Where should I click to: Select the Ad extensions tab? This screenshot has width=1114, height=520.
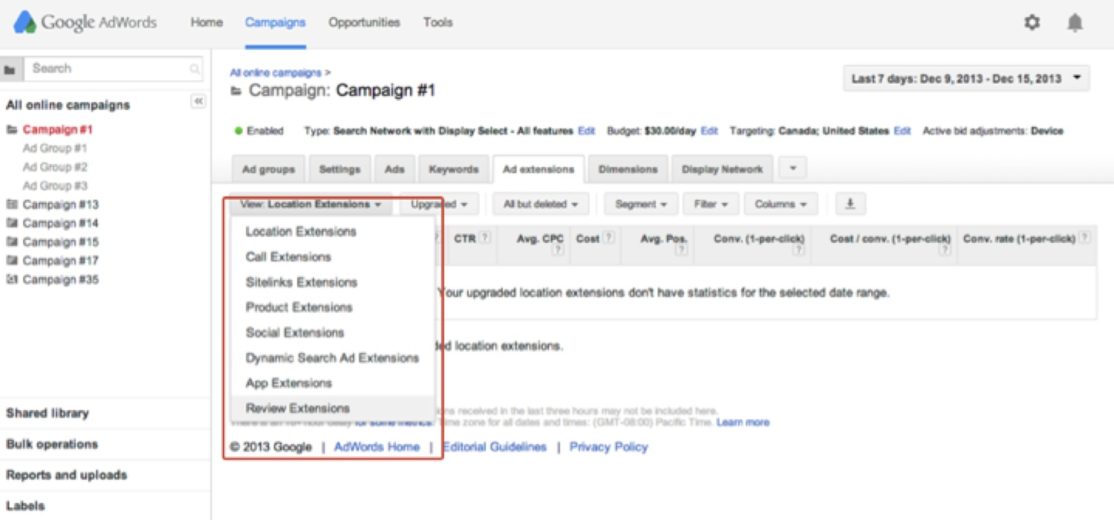539,170
